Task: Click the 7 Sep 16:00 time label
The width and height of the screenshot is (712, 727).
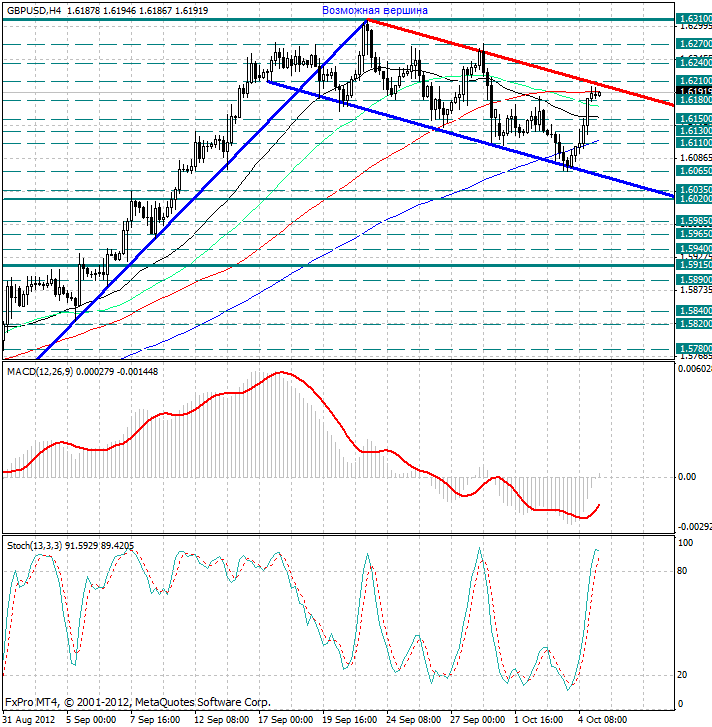Action: click(x=155, y=720)
